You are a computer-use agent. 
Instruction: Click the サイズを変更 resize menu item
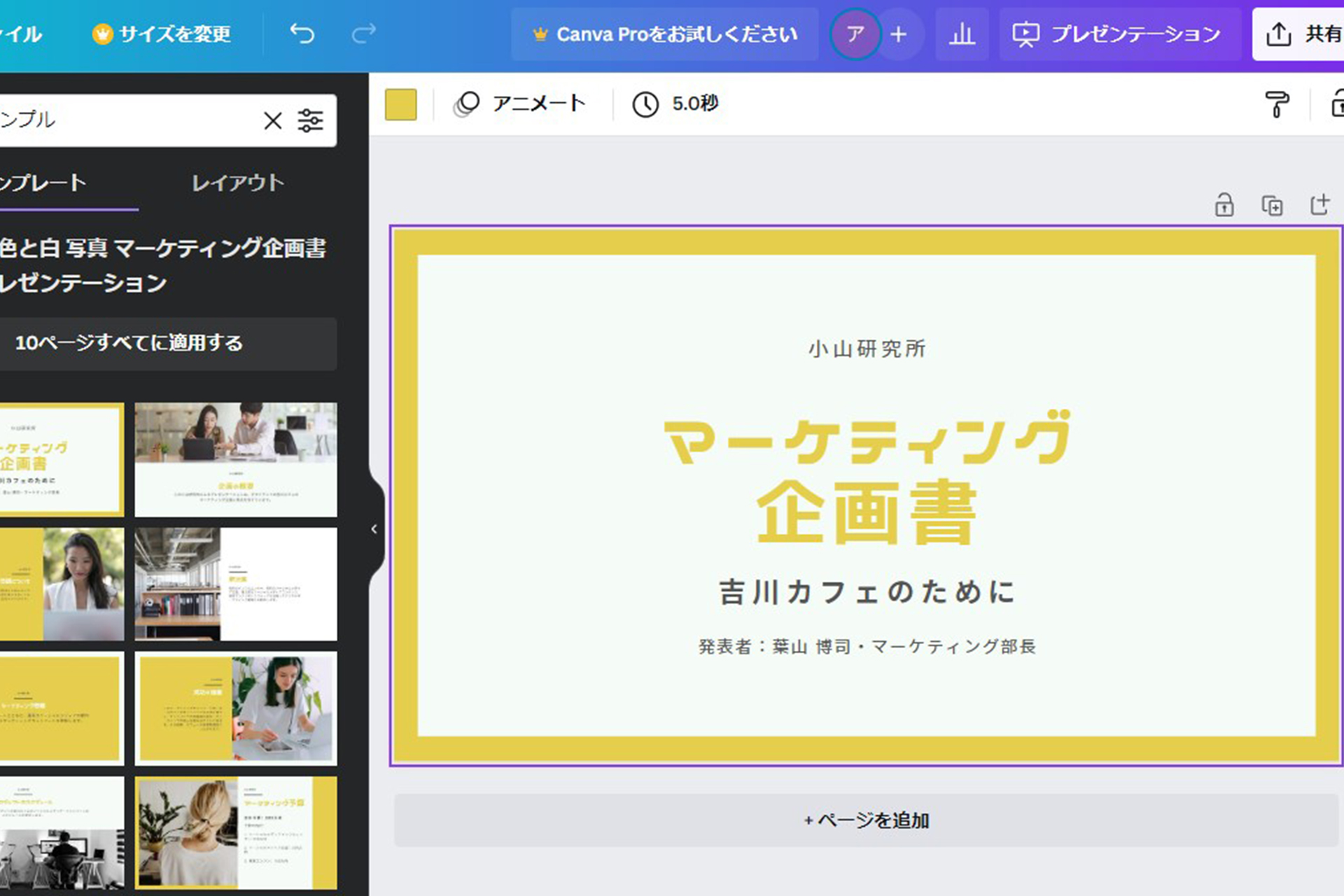coord(162,34)
